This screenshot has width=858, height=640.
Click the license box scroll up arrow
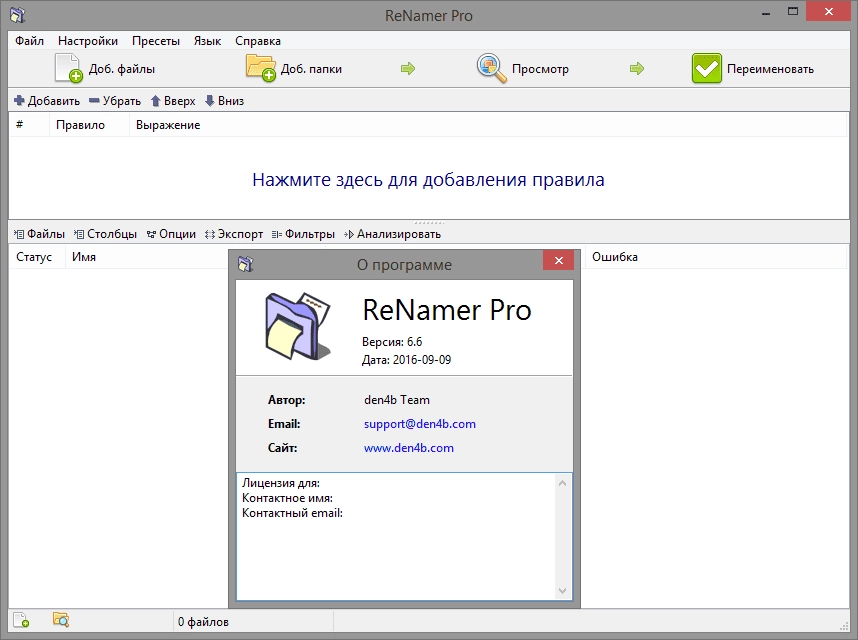point(562,483)
